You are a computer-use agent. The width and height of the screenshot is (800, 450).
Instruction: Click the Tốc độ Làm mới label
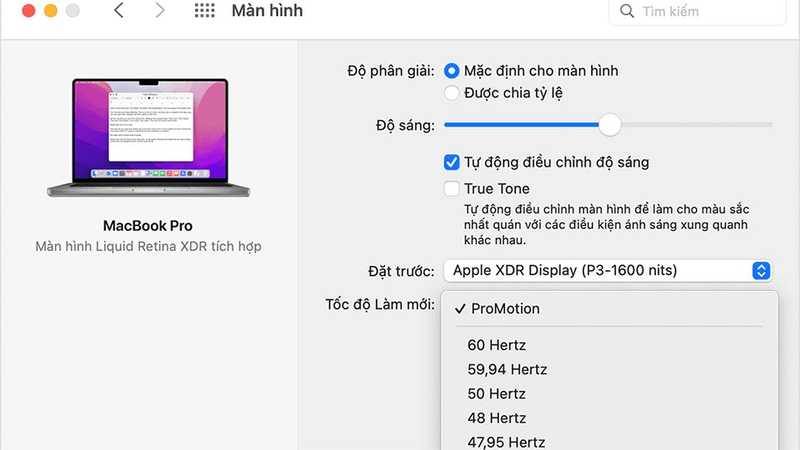[x=380, y=305]
